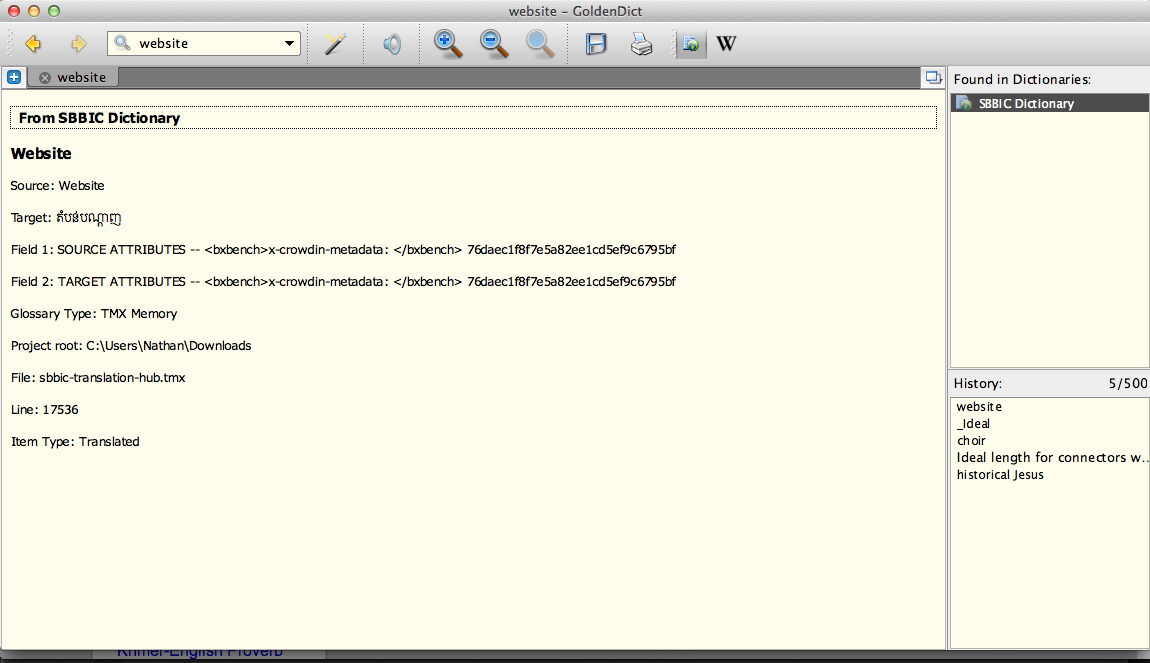Image resolution: width=1150 pixels, height=663 pixels.
Task: Zoom in on the article text
Action: [x=447, y=43]
